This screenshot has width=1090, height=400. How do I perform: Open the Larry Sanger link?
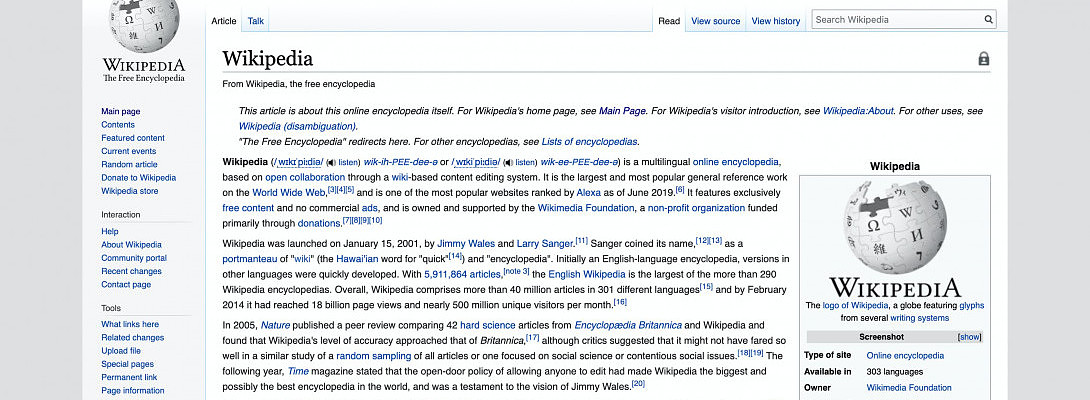545,244
